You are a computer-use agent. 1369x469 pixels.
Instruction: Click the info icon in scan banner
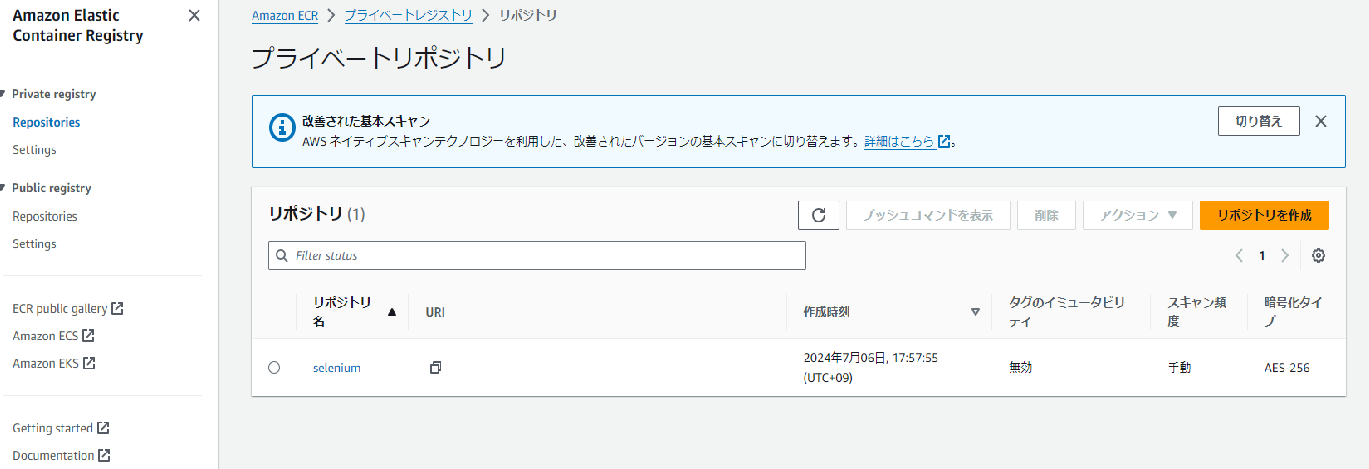[283, 128]
